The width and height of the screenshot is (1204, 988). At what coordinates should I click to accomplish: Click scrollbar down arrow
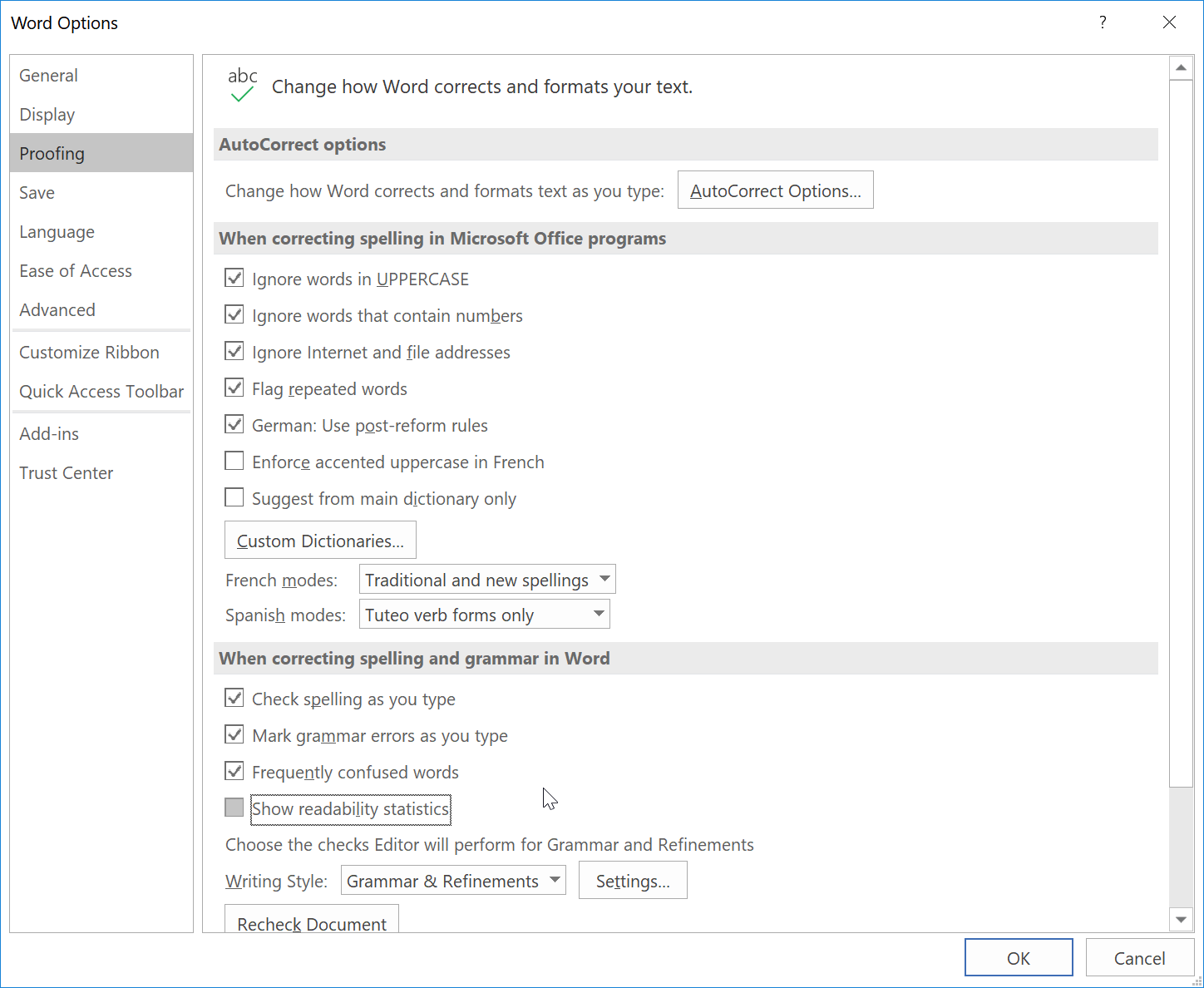[x=1181, y=920]
